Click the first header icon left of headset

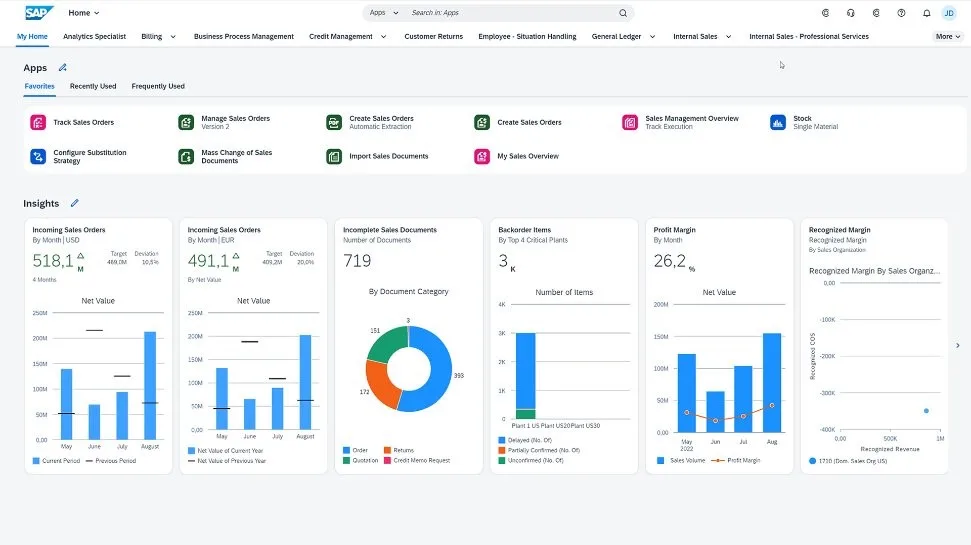click(x=825, y=12)
